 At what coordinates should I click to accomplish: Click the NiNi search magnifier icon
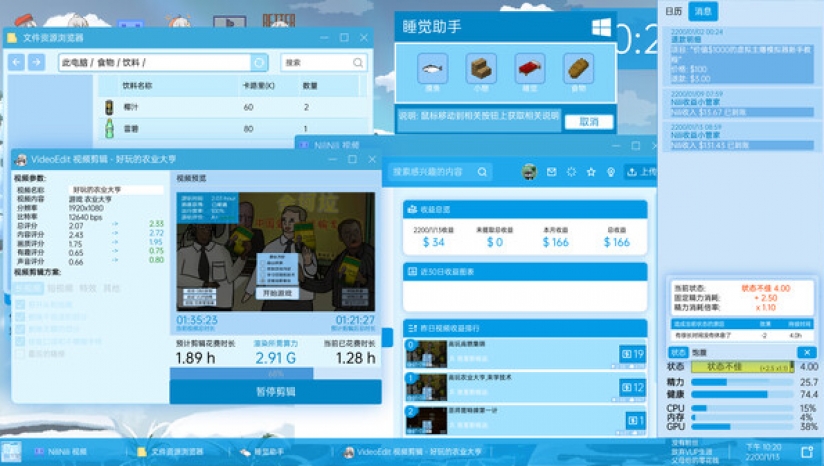coord(482,172)
